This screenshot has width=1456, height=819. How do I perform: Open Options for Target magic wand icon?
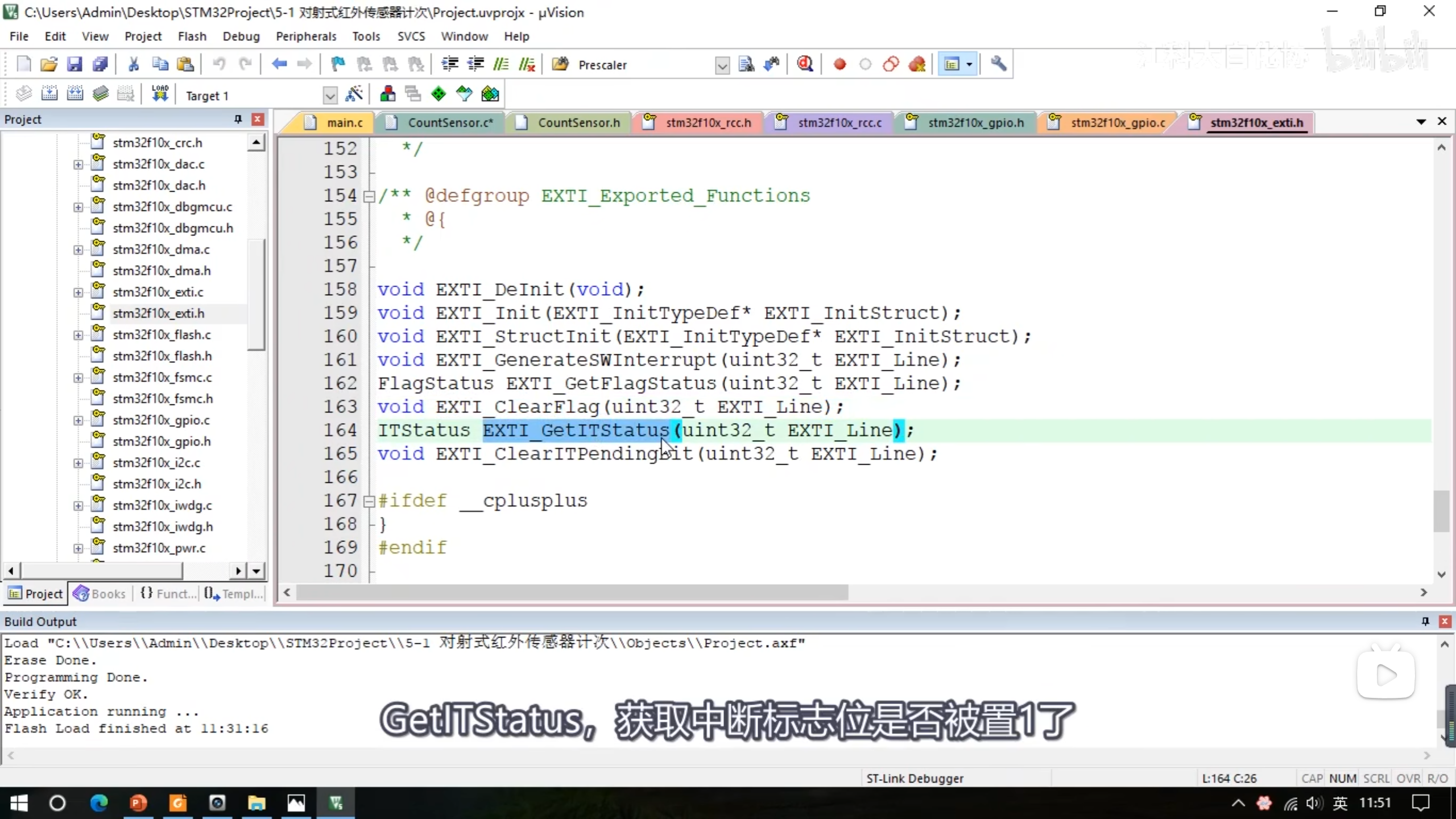(x=354, y=94)
